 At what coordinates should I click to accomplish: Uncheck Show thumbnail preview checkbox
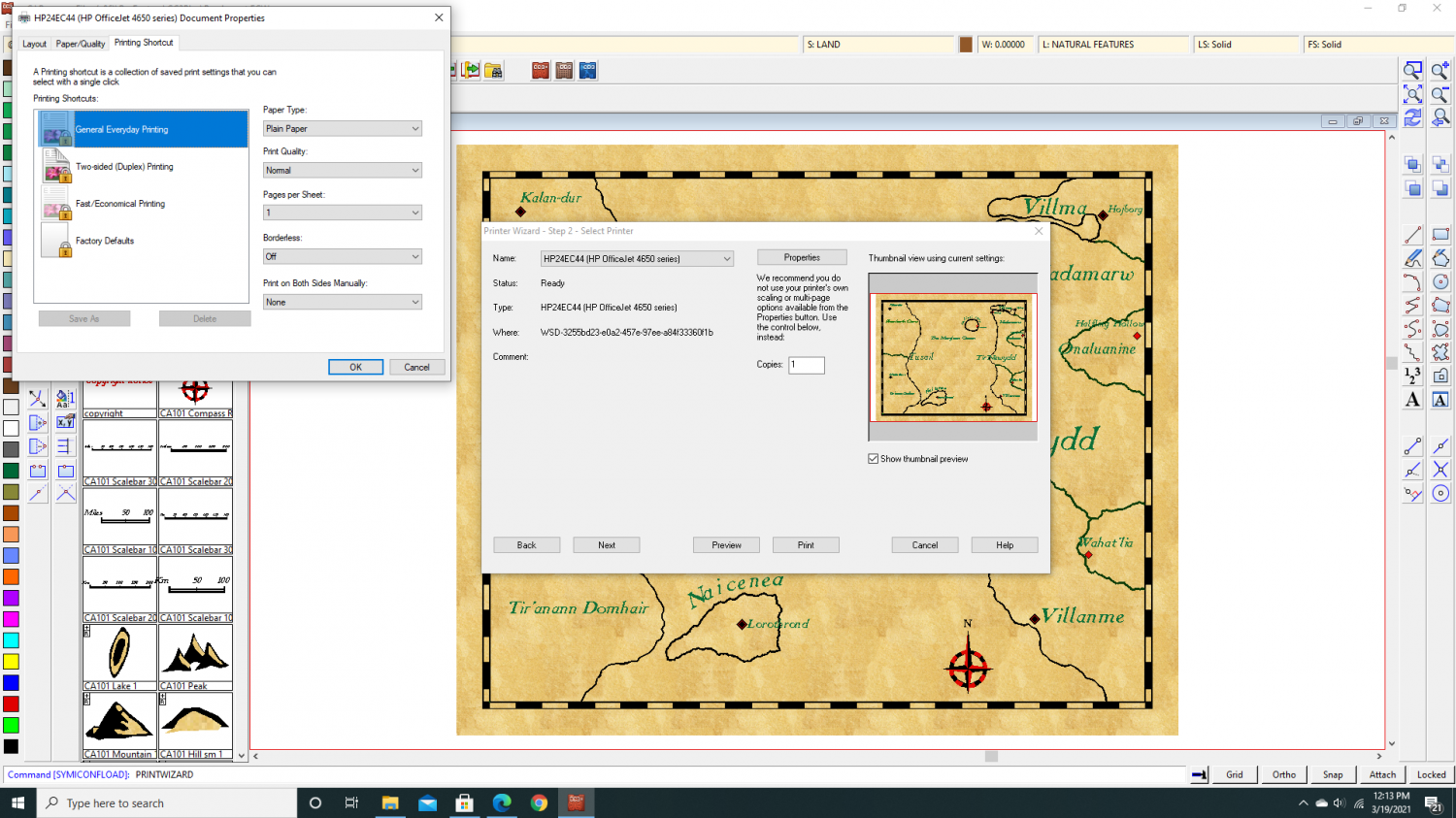pos(874,459)
